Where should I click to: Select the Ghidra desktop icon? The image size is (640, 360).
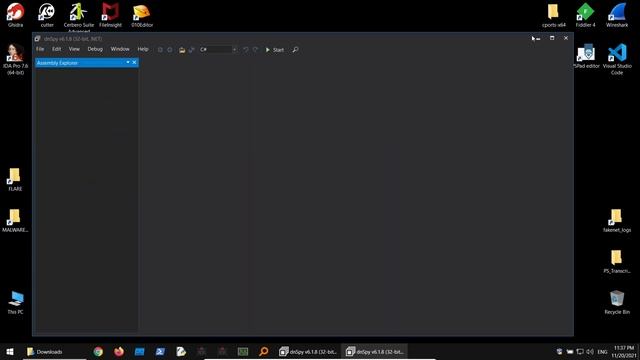click(x=16, y=15)
